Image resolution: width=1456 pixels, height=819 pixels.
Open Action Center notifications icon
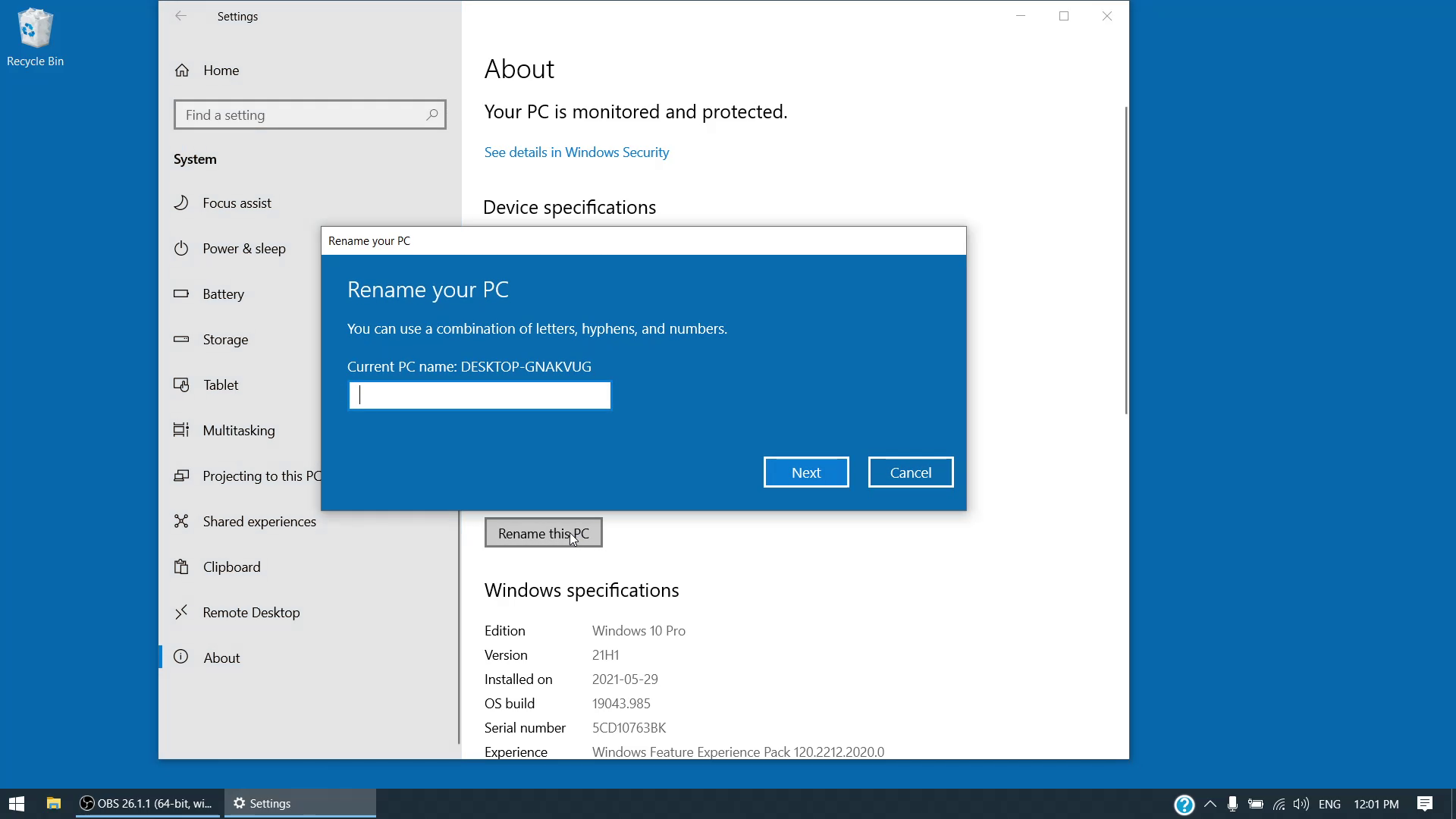[1425, 804]
